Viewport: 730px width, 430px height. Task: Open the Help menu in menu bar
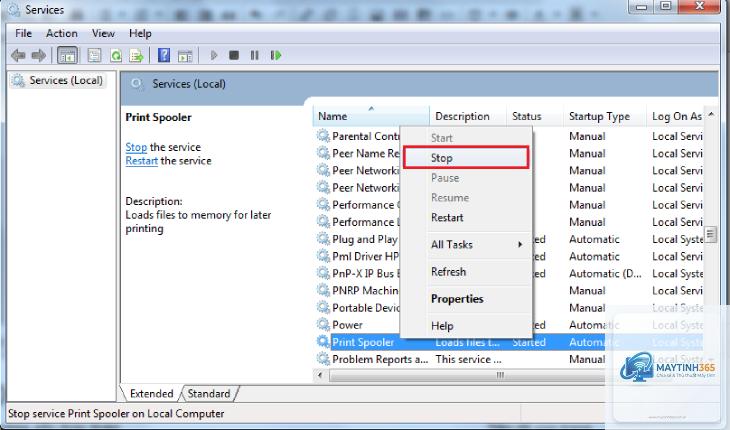pyautogui.click(x=140, y=34)
